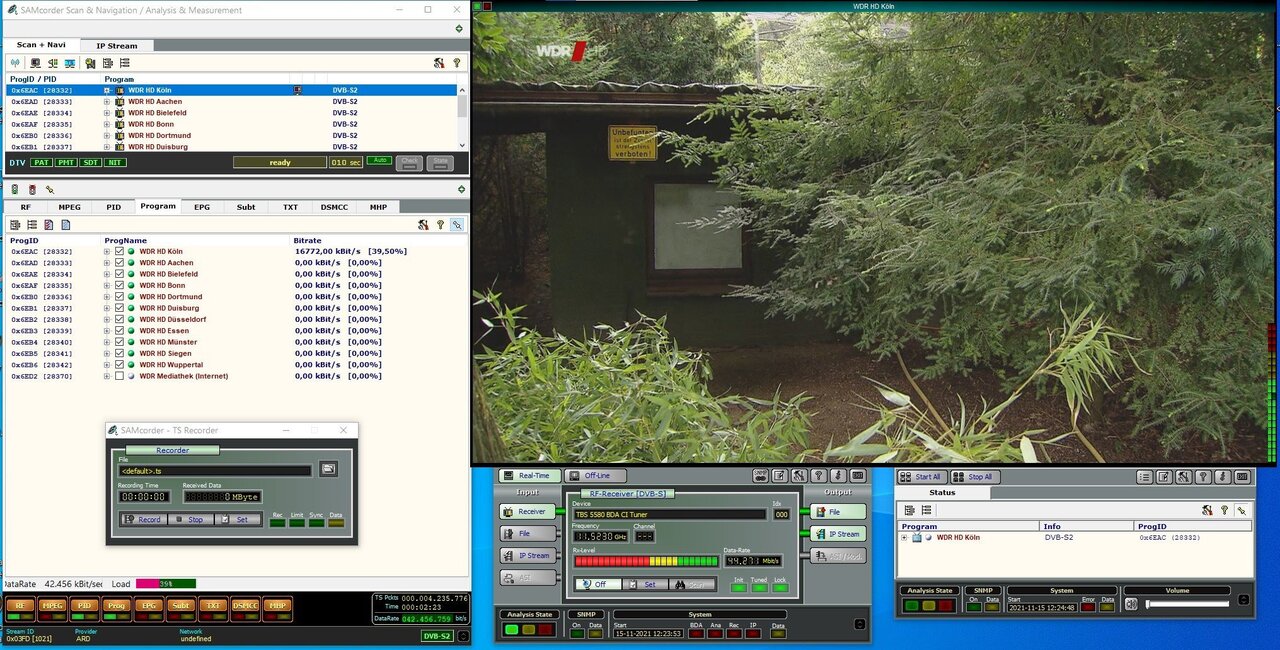Adjust the Volume slider
This screenshot has width=1280, height=650.
tap(1187, 603)
